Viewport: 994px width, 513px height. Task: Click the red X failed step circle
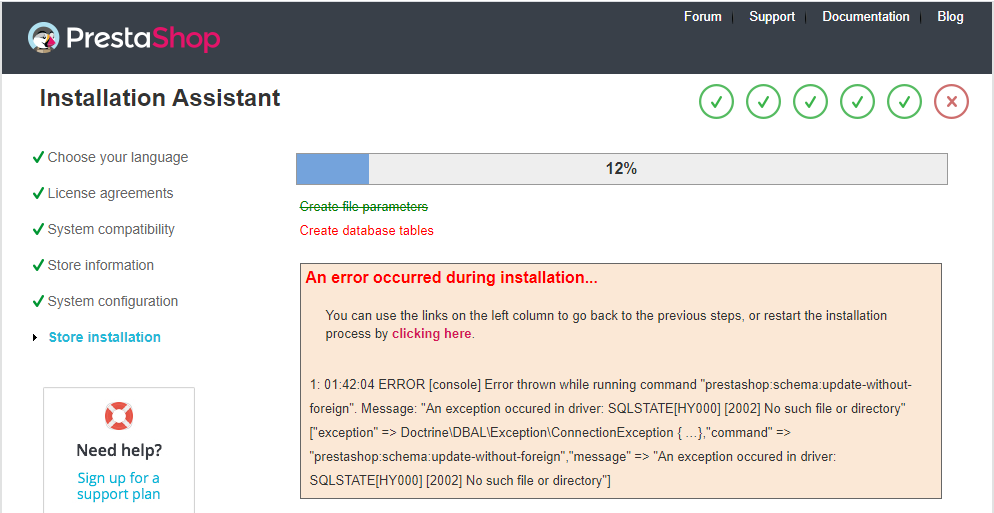[951, 101]
